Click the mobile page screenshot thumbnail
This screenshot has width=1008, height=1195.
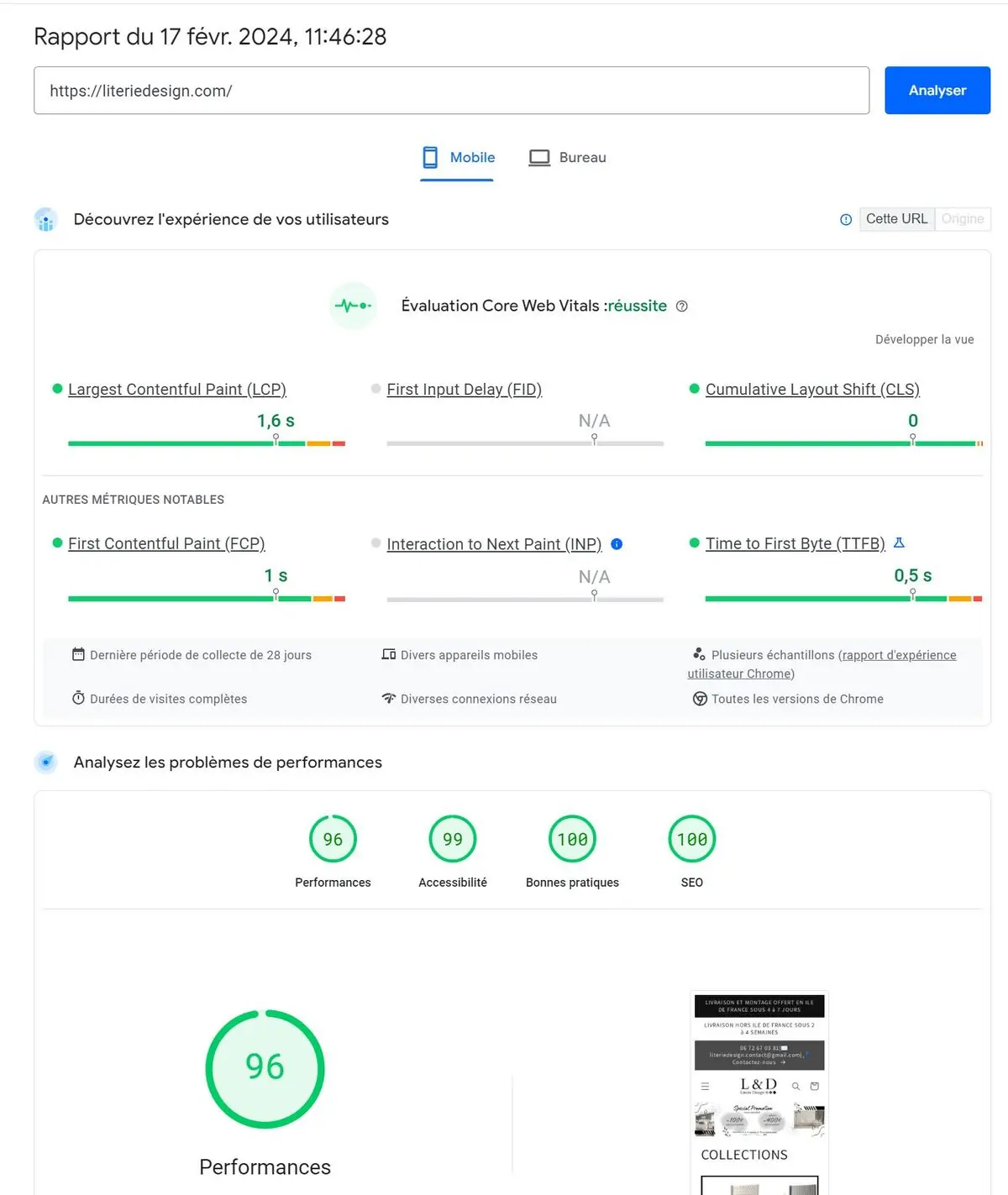click(759, 1093)
